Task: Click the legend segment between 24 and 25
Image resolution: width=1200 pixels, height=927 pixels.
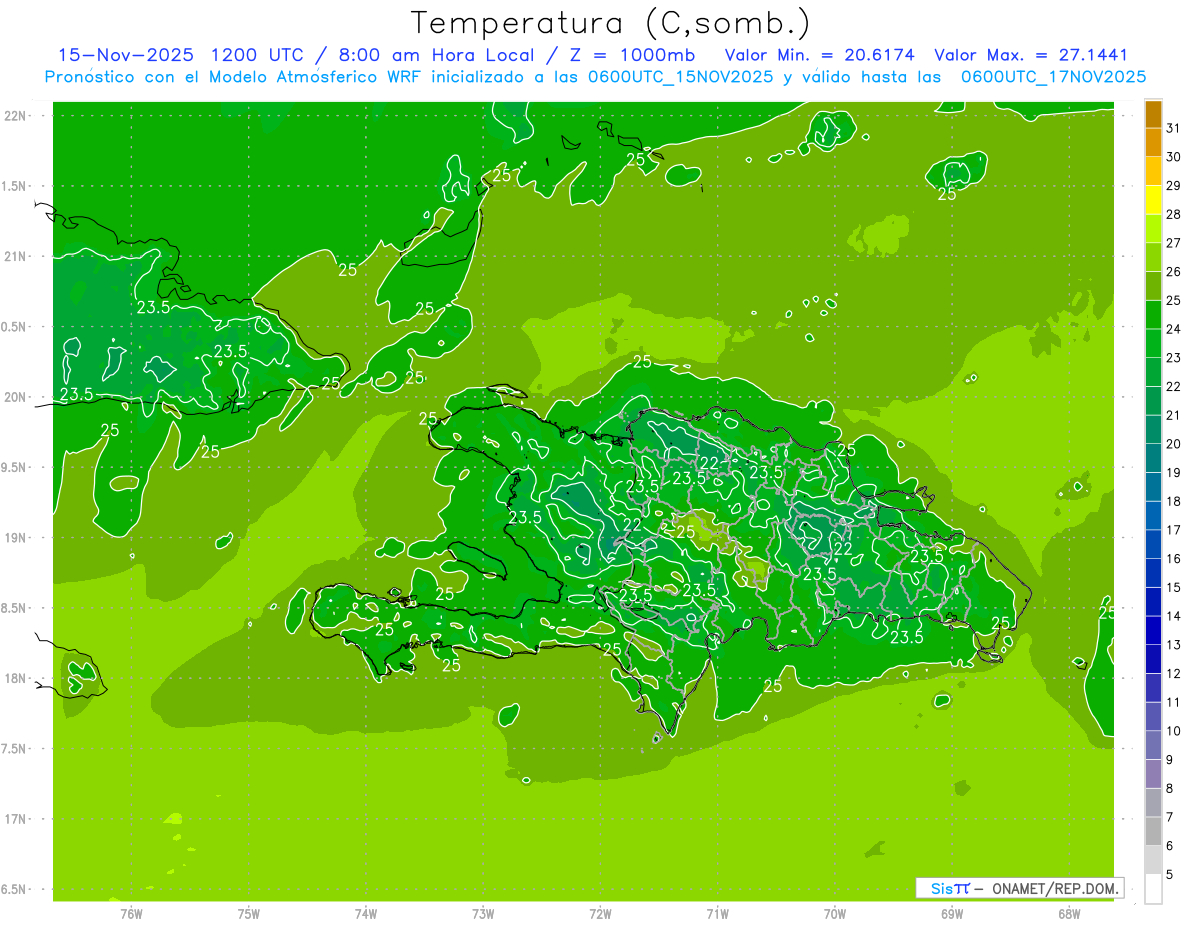Action: (1153, 315)
